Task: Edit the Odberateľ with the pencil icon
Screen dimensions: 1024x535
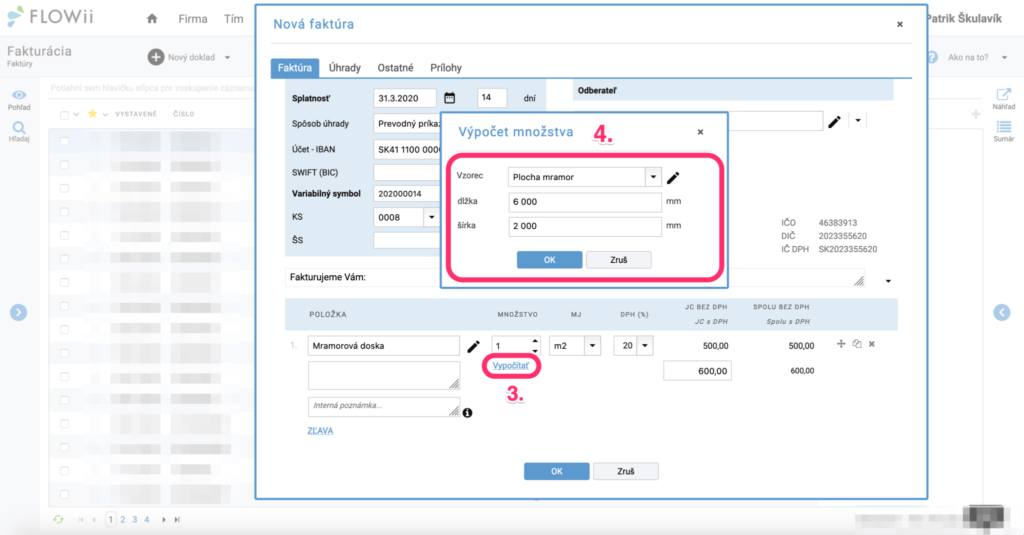Action: (834, 122)
